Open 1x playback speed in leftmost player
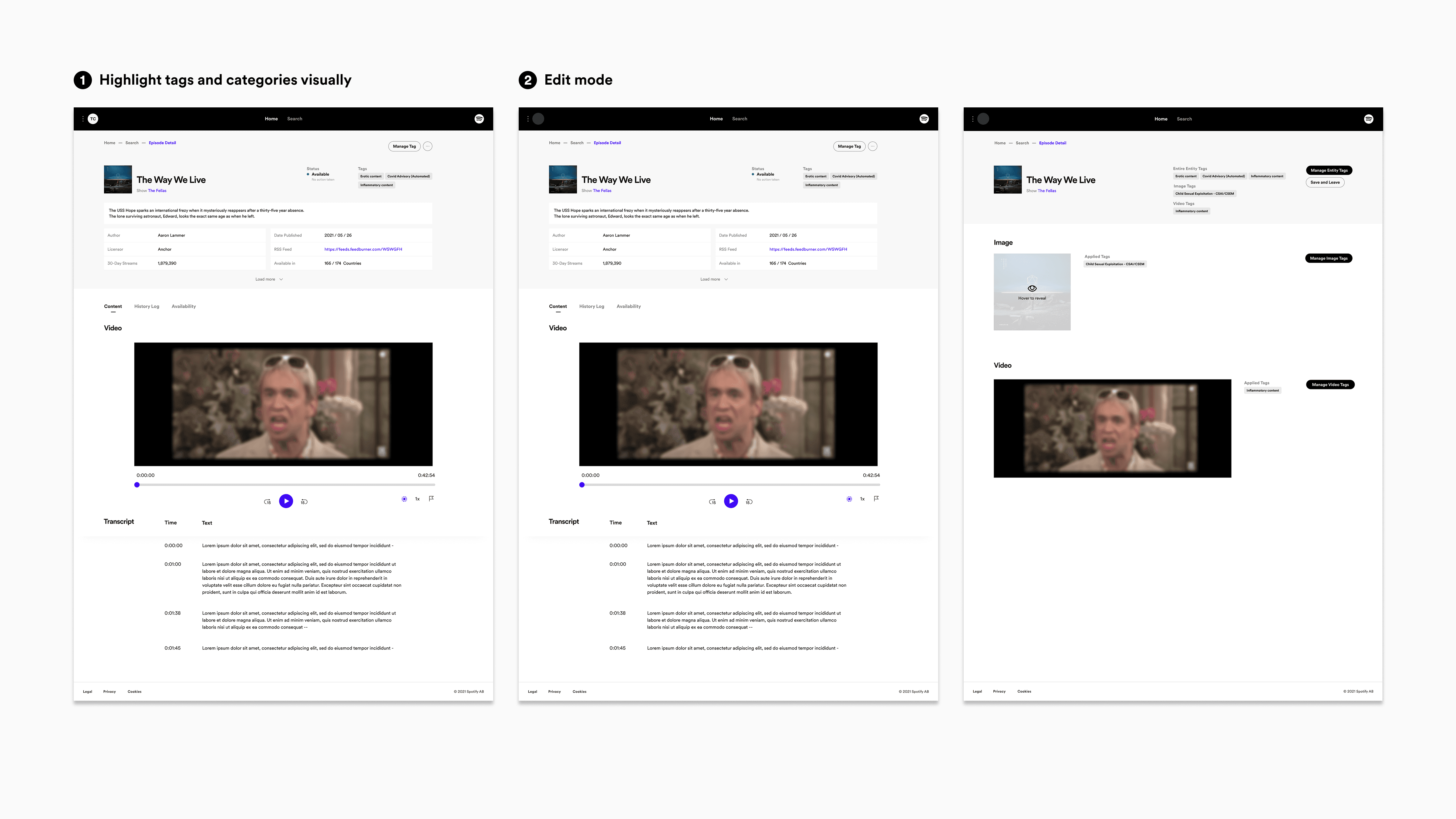This screenshot has width=1456, height=819. coord(418,499)
